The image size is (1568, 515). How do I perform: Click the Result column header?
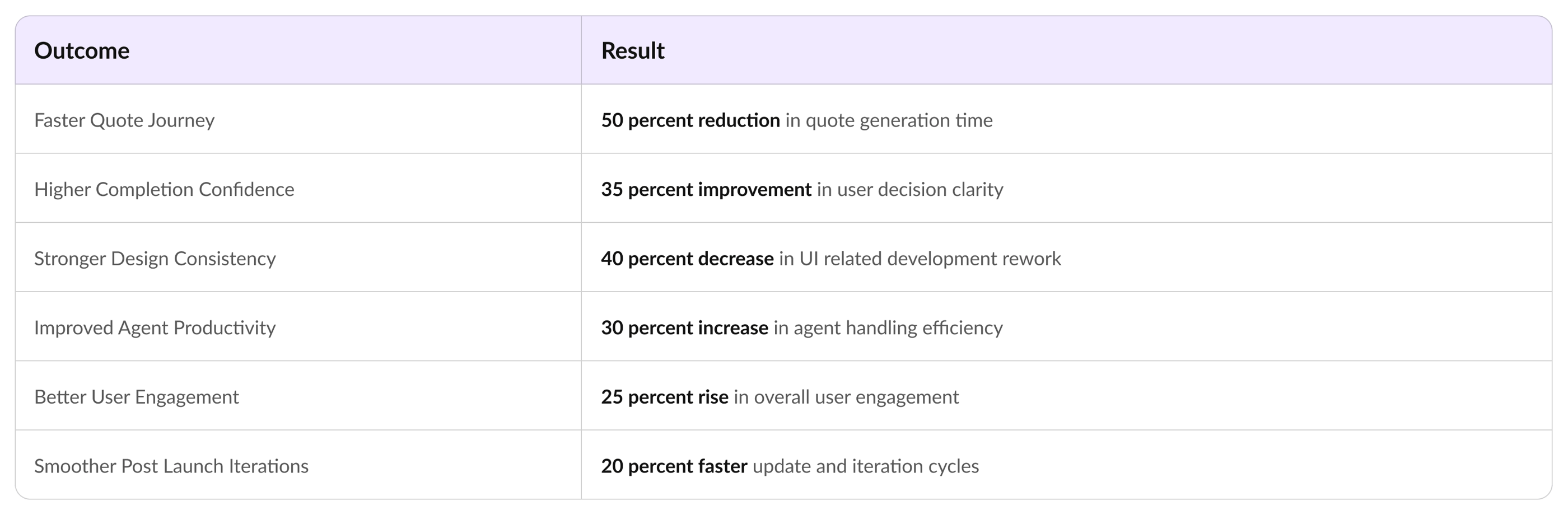click(632, 50)
